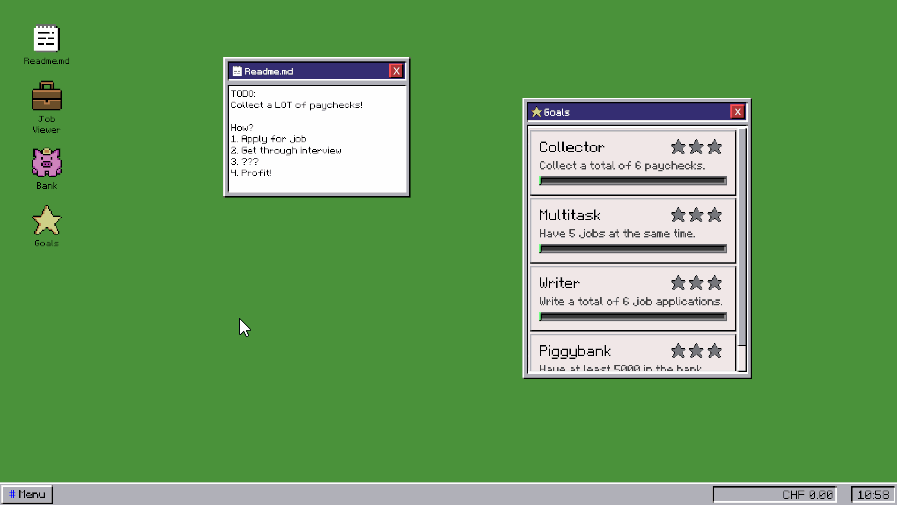Close the Goals window
Image resolution: width=897 pixels, height=505 pixels.
[x=737, y=112]
